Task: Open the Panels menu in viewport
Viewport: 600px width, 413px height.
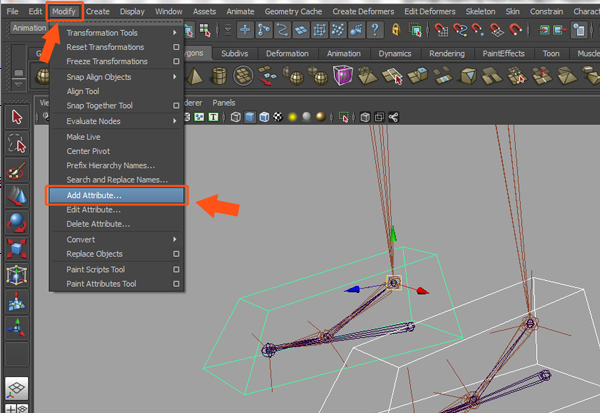Action: pos(224,103)
